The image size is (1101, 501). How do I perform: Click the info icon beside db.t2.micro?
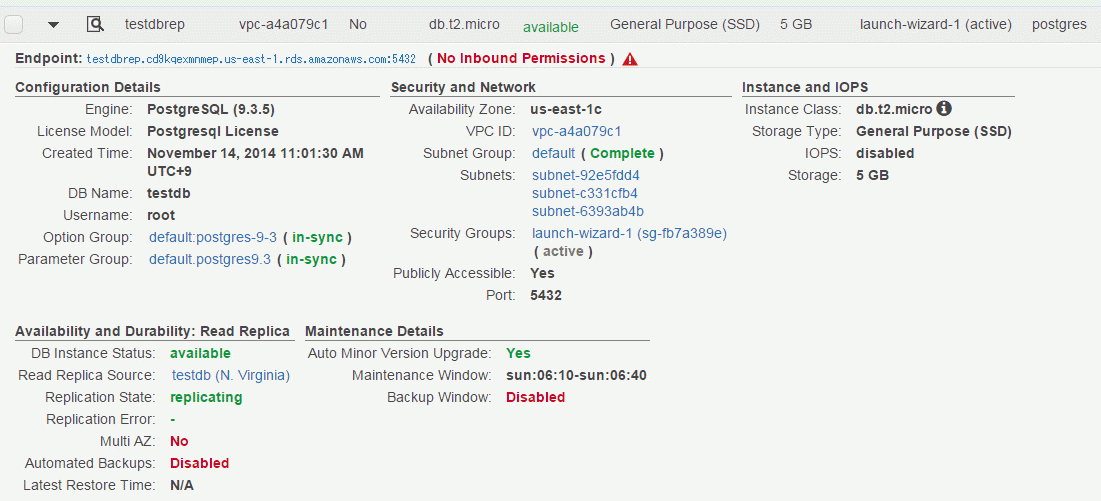click(944, 109)
